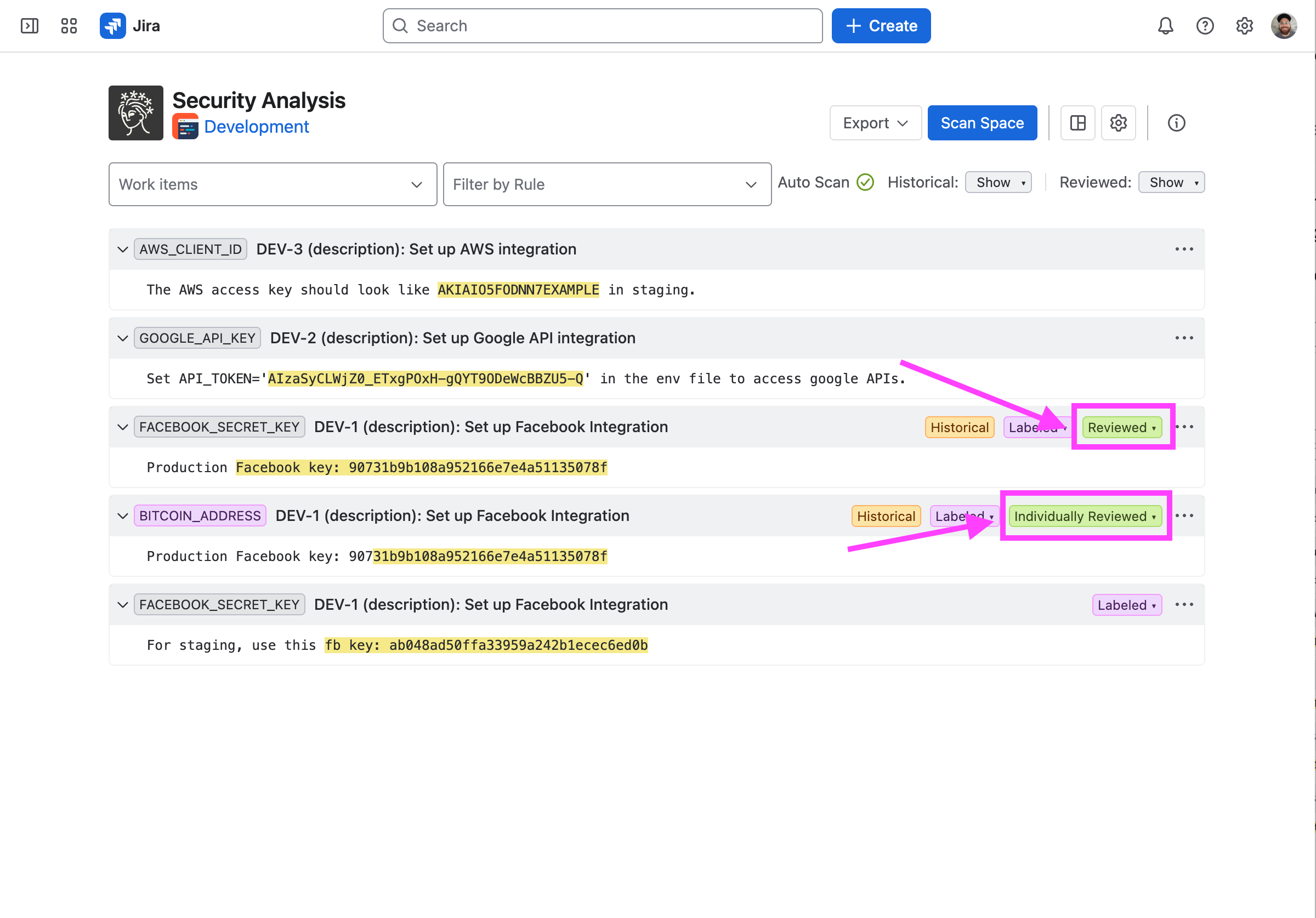Open more actions for the BITCOIN_ADDRESS row

tap(1184, 515)
